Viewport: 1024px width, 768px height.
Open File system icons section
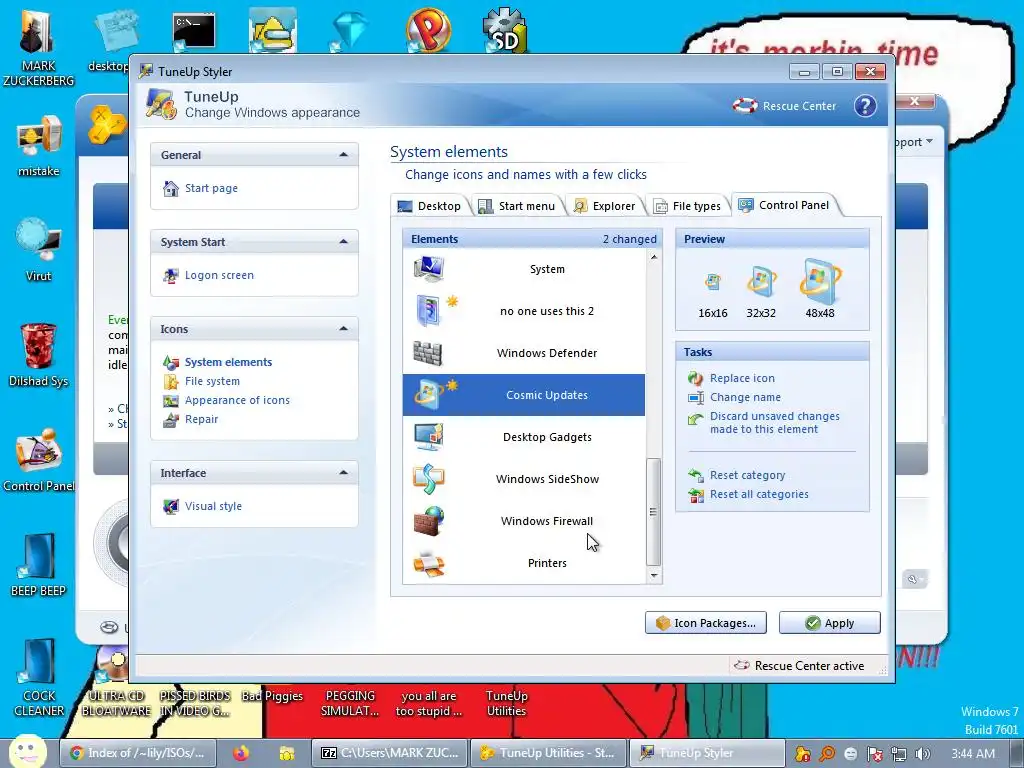[x=212, y=381]
